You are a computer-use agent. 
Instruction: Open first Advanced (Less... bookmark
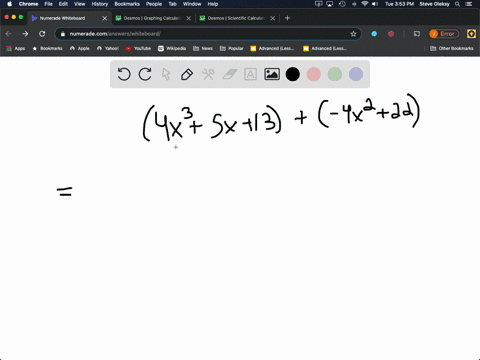coord(272,48)
